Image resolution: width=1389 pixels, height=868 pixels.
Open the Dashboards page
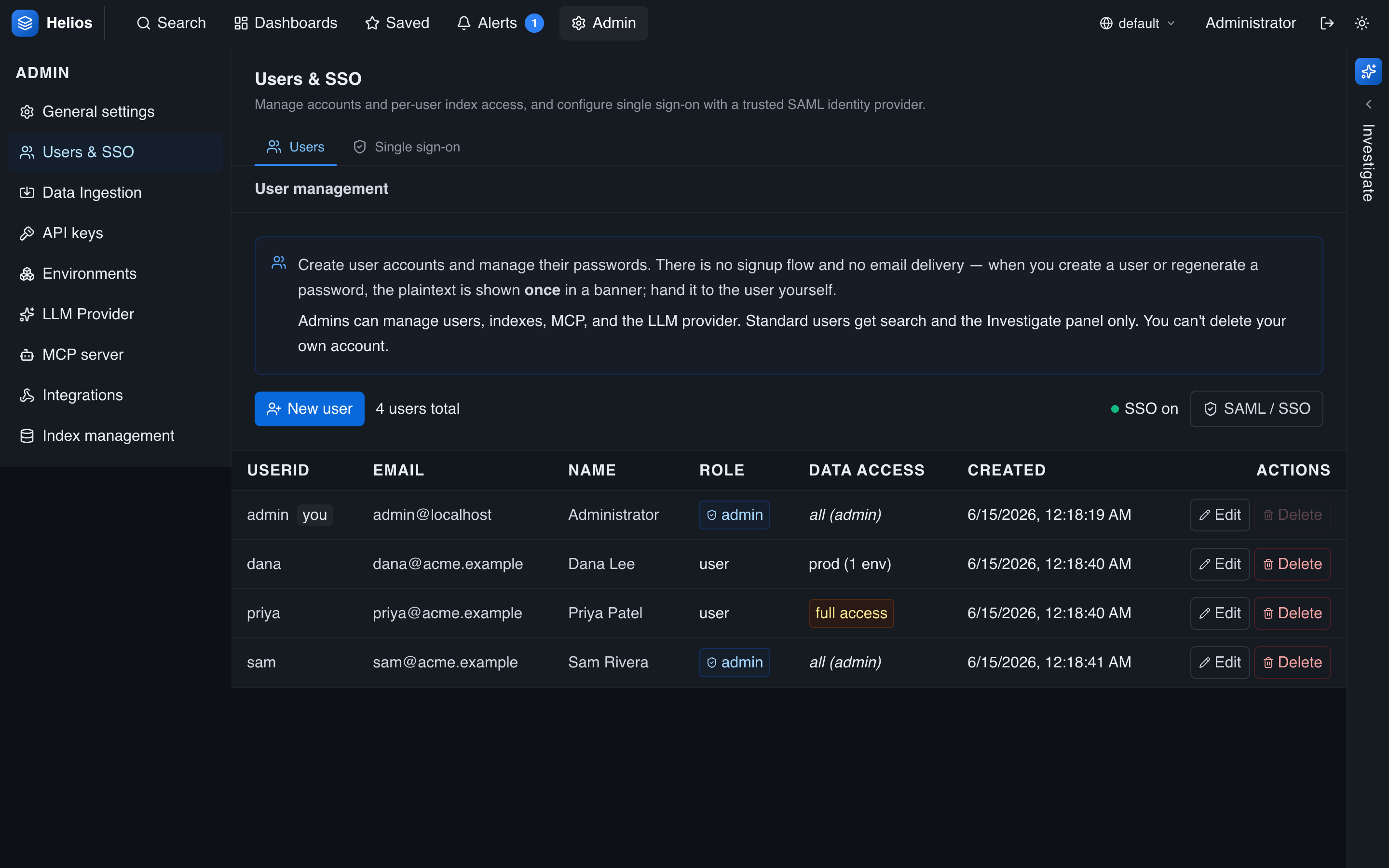click(x=285, y=23)
